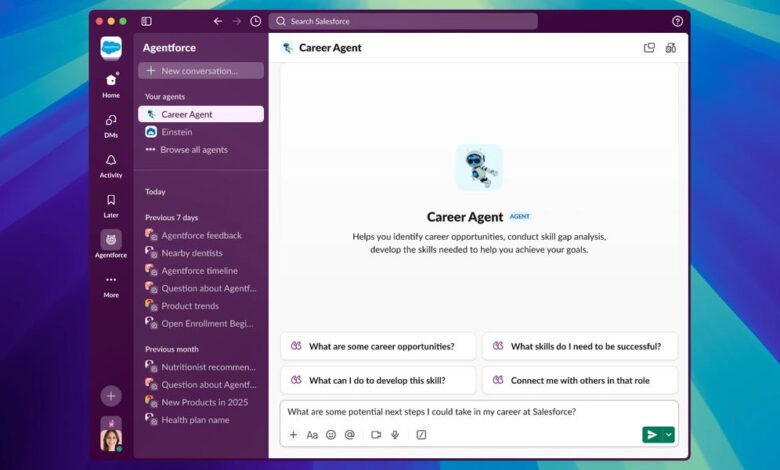Image resolution: width=780 pixels, height=470 pixels.
Task: Open Product trends conversation
Action: point(201,306)
